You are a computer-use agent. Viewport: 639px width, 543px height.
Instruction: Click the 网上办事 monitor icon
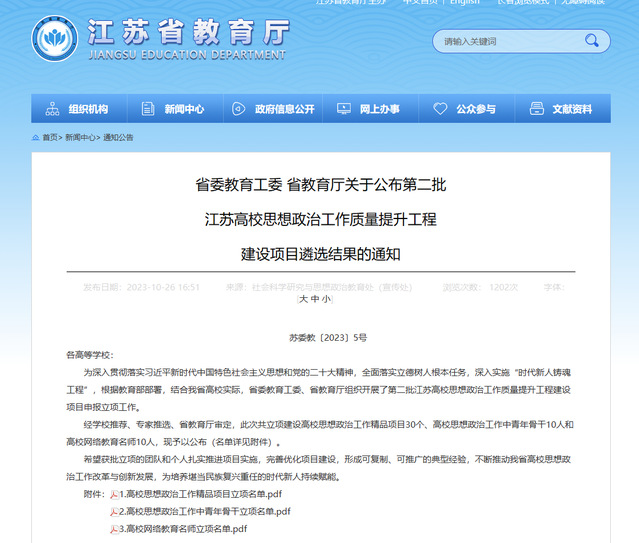343,109
